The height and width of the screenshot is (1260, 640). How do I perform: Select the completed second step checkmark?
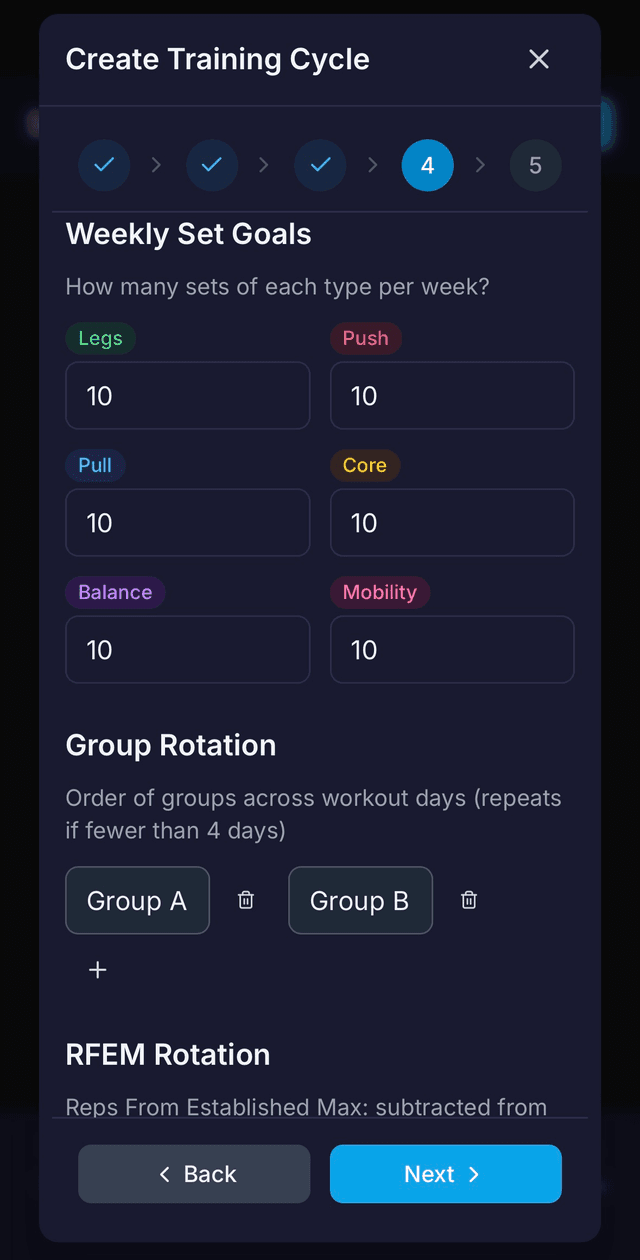212,165
